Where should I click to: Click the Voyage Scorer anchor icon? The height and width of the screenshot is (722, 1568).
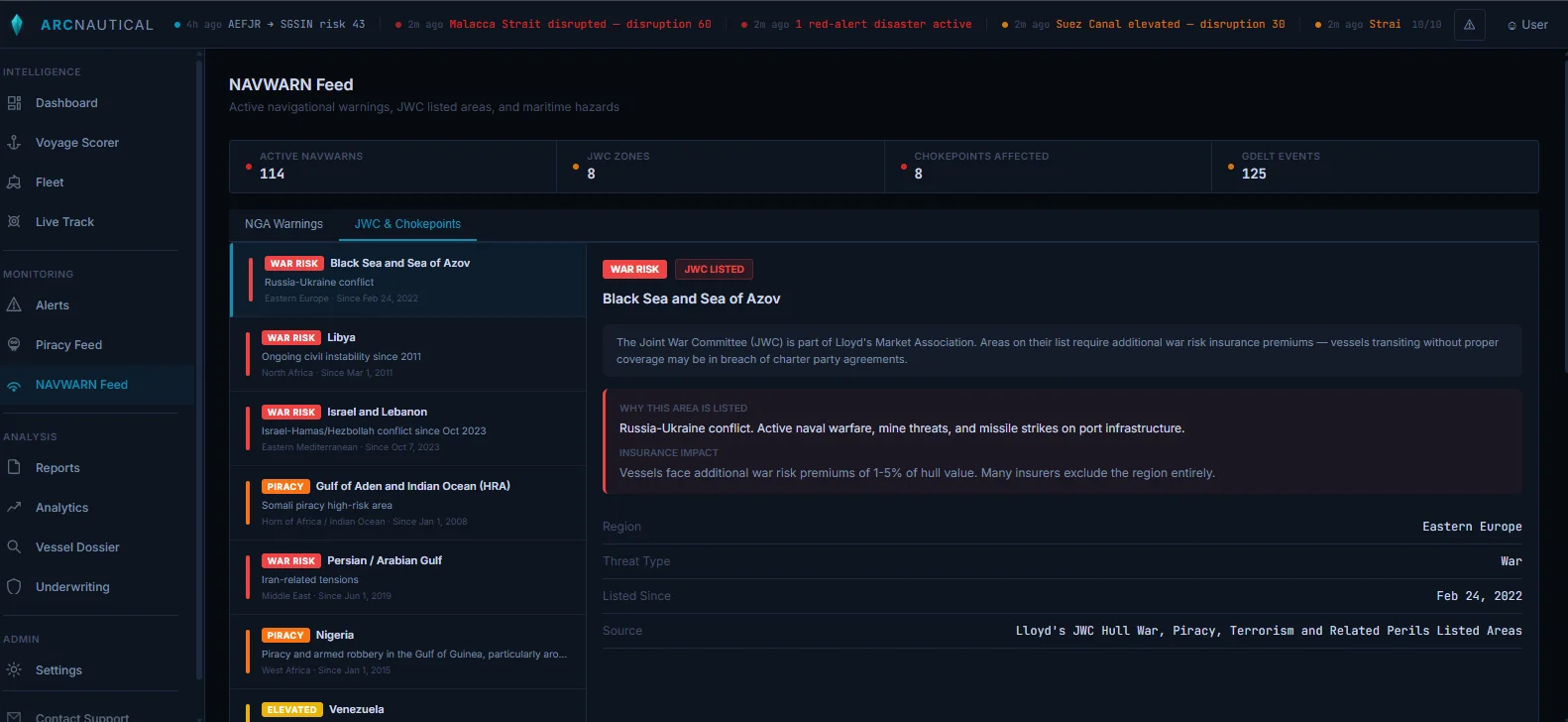(x=14, y=143)
